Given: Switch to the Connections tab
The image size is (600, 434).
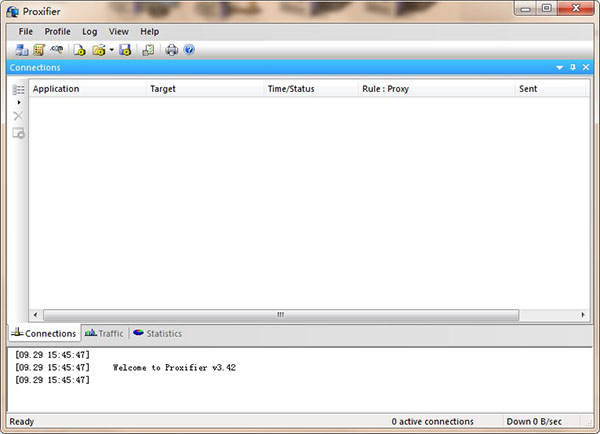Looking at the screenshot, I should 44,333.
